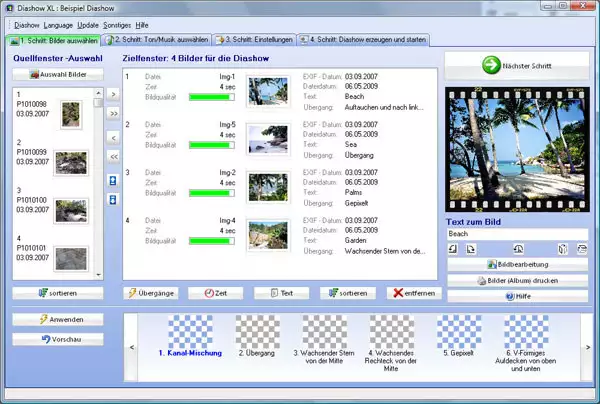Viewport: 600px width, 404px height.
Task: Click the single right arrow add-image button
Action: click(x=113, y=94)
